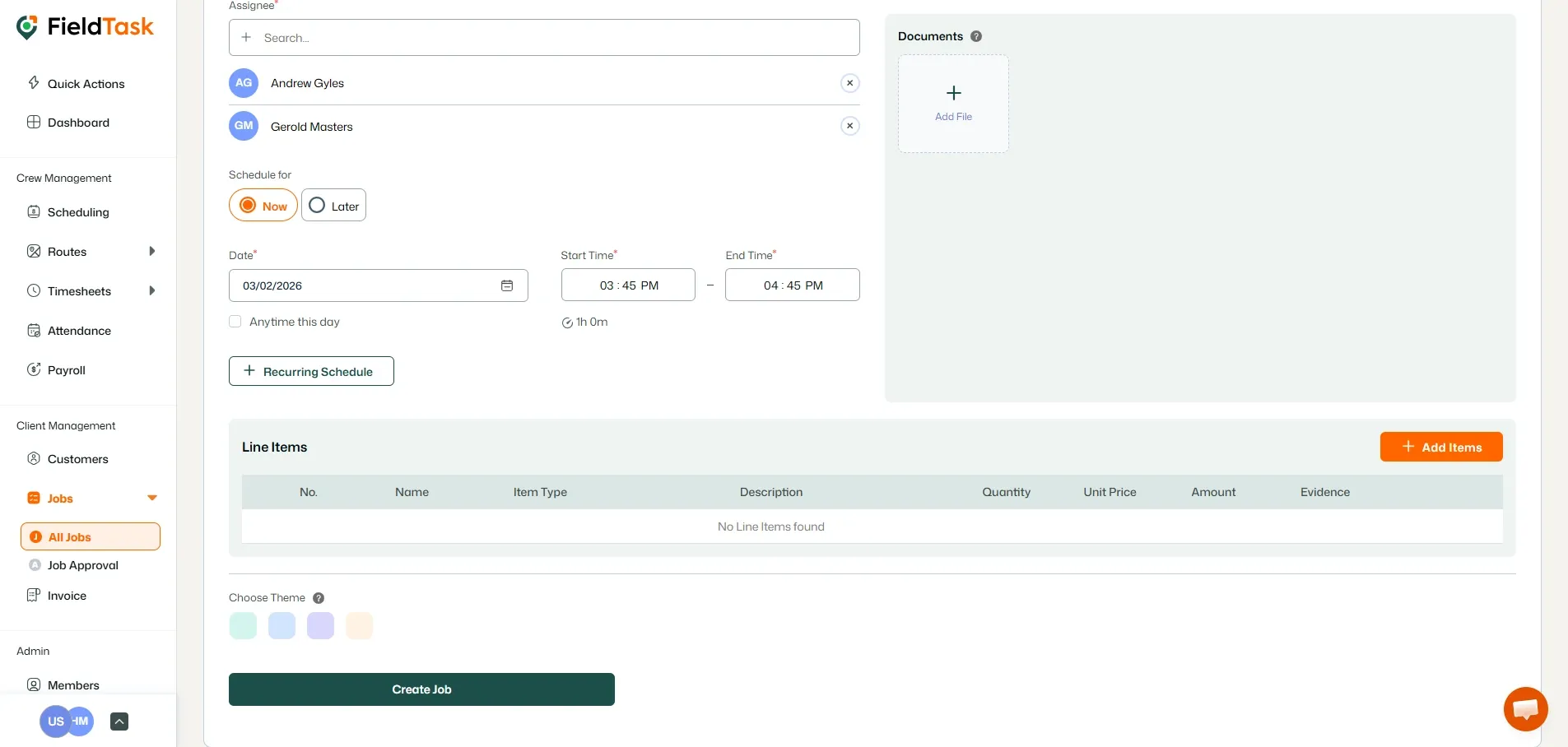Choose the purple theme swatch
The width and height of the screenshot is (1568, 747).
(x=320, y=626)
